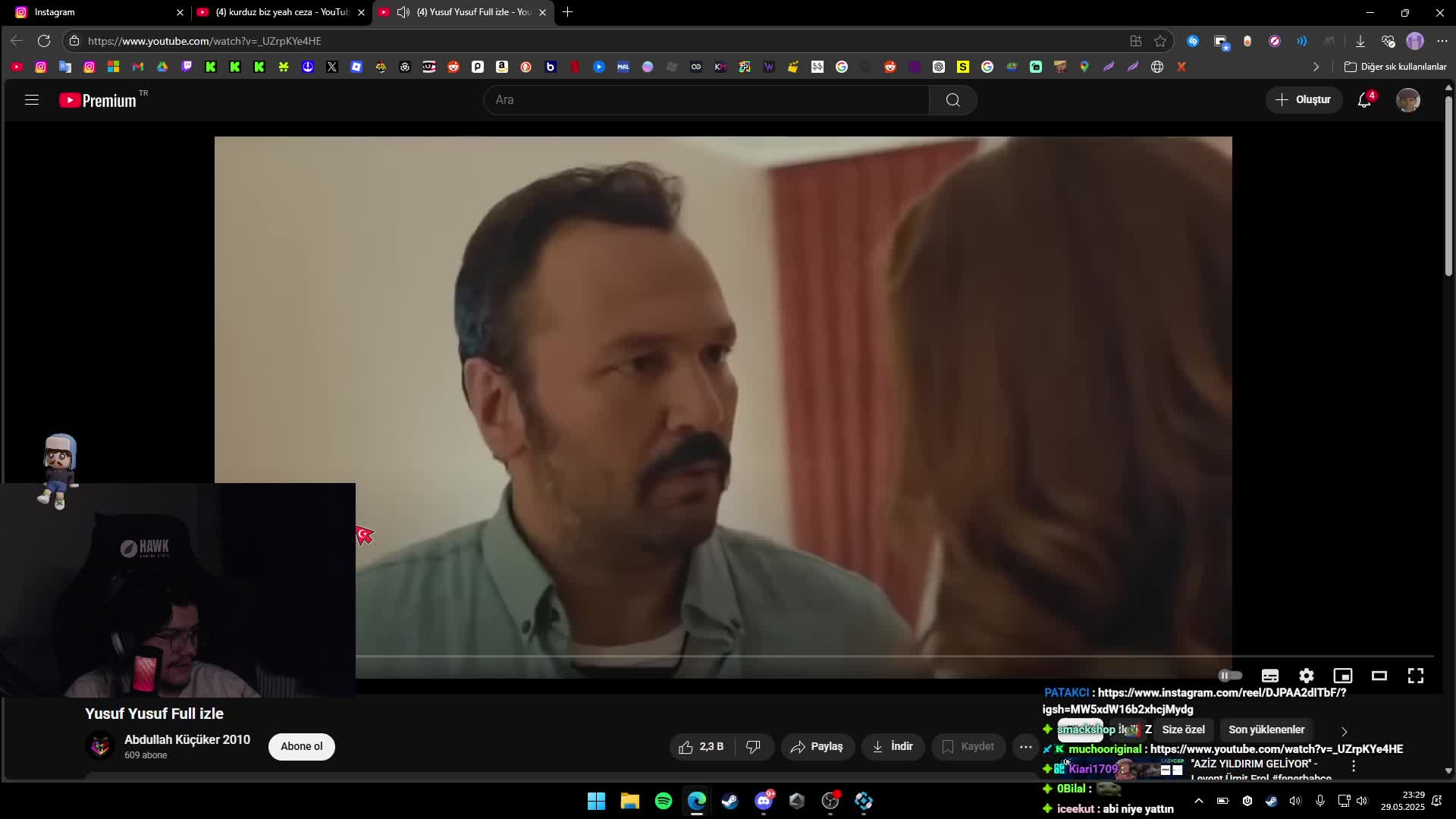The image size is (1456, 819).
Task: Open Windows Start menu
Action: tap(597, 801)
